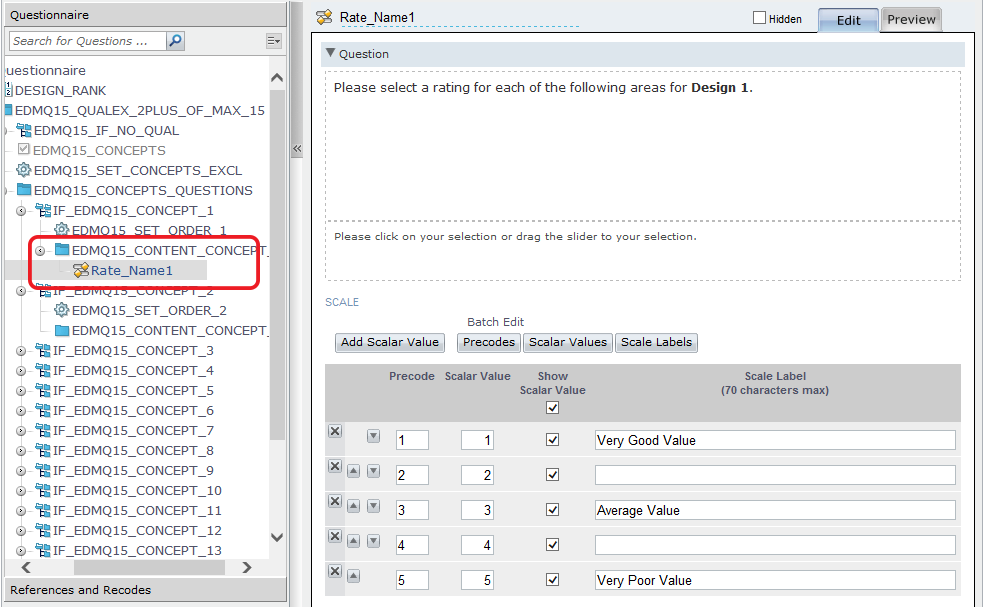Click the search magnifier icon

[176, 41]
